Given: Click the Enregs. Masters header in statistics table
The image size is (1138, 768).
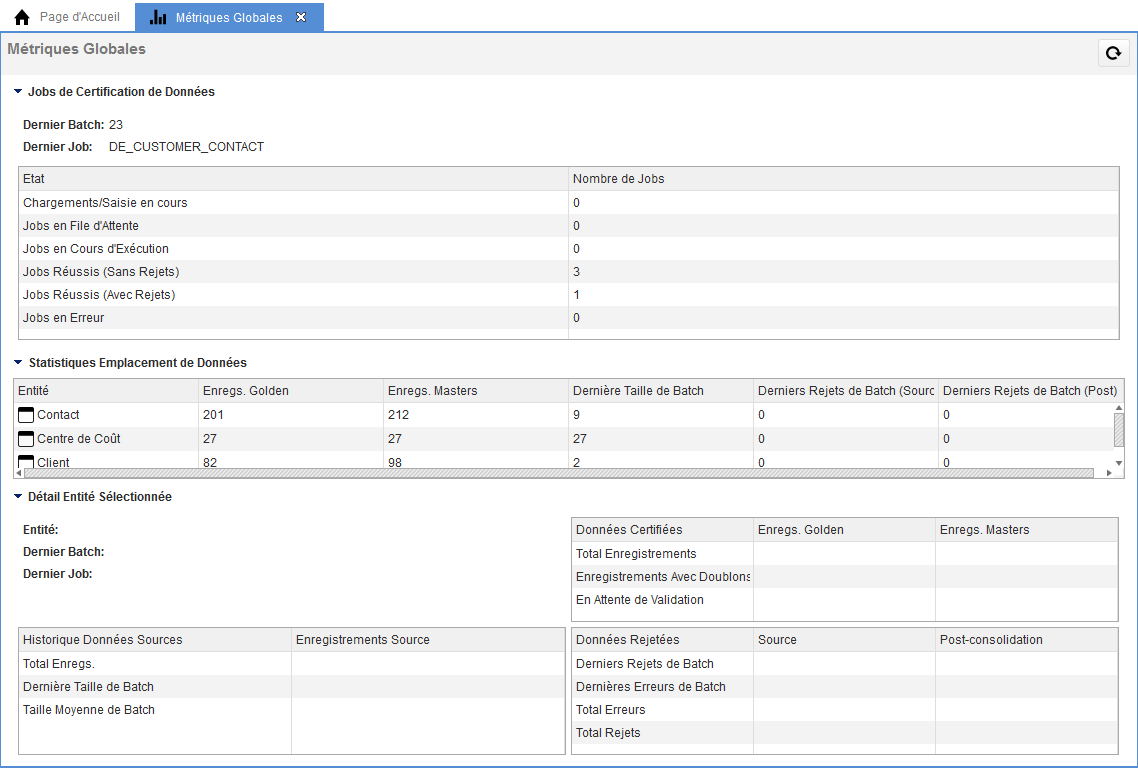Looking at the screenshot, I should click(x=476, y=391).
